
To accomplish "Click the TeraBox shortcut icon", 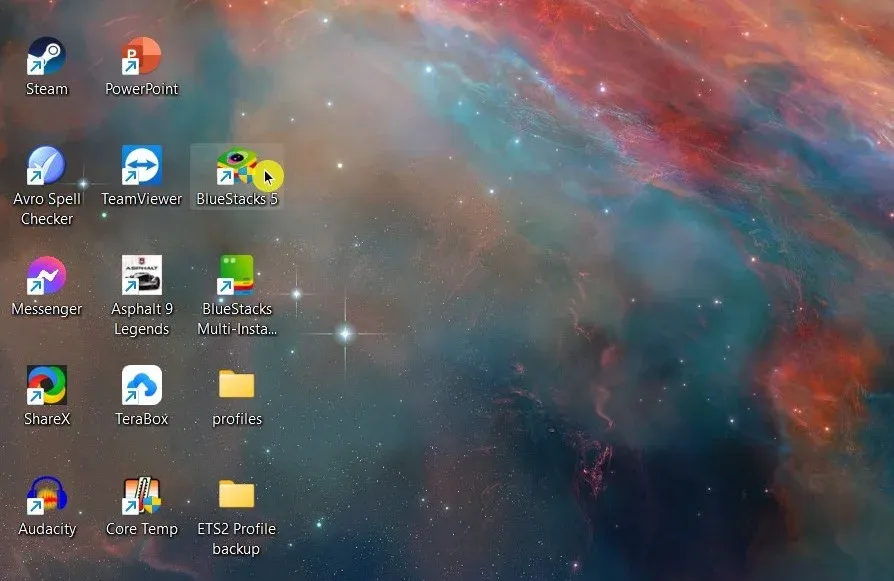I will [141, 385].
